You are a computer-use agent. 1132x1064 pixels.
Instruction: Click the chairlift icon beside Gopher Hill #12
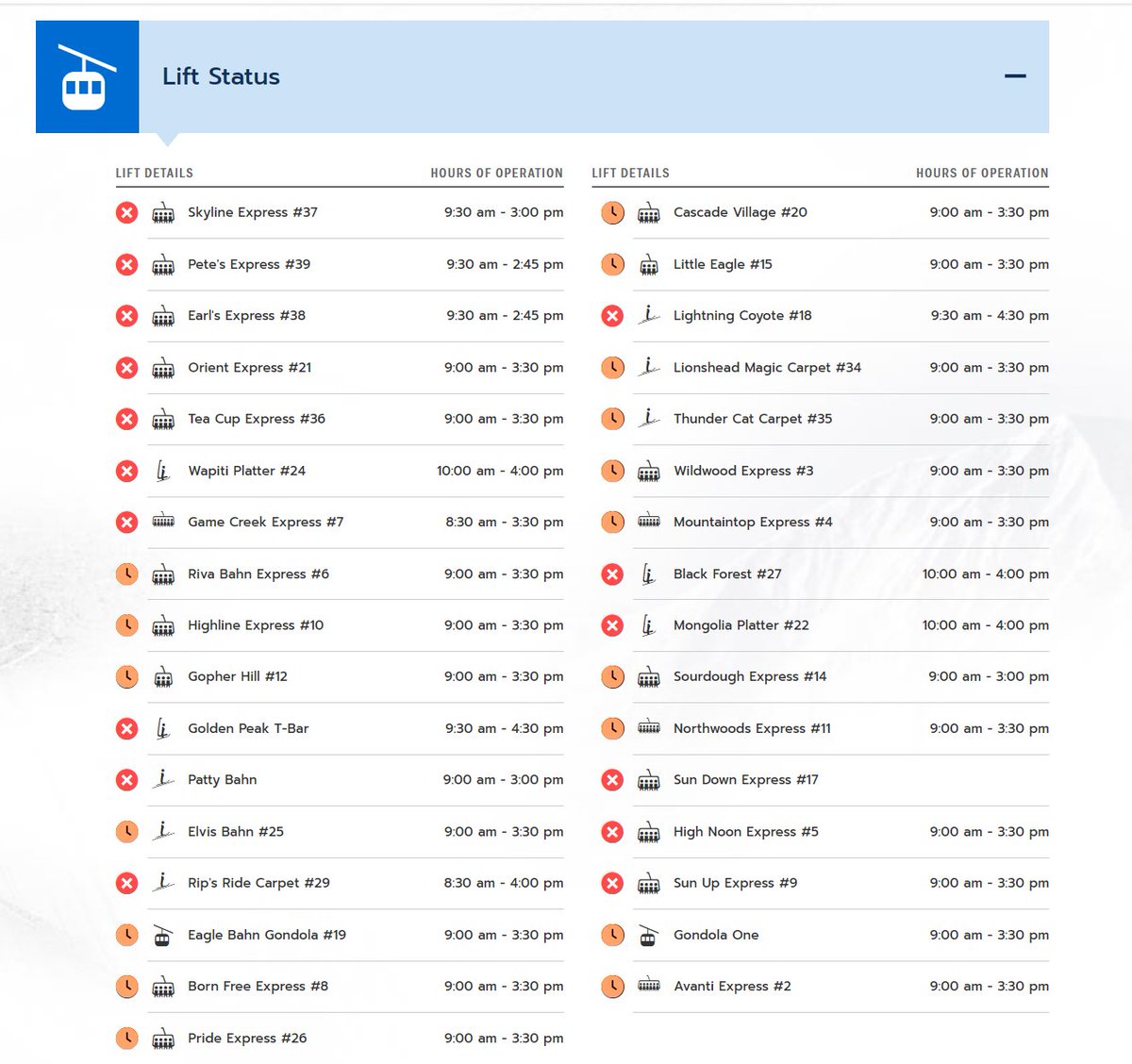point(163,677)
